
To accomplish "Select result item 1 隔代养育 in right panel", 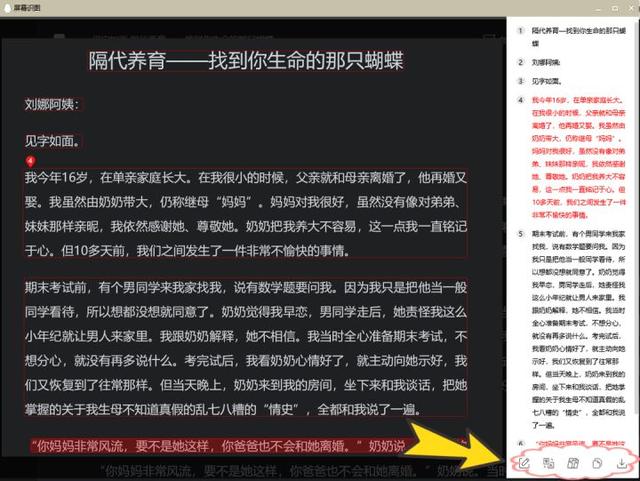I will coord(572,37).
